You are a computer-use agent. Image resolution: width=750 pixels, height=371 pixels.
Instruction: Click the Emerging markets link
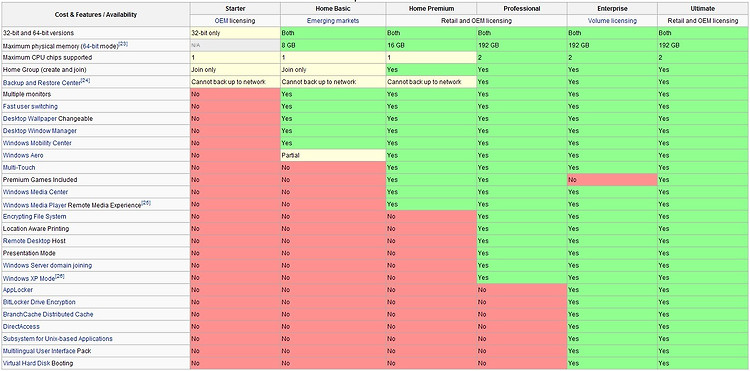pyautogui.click(x=333, y=21)
